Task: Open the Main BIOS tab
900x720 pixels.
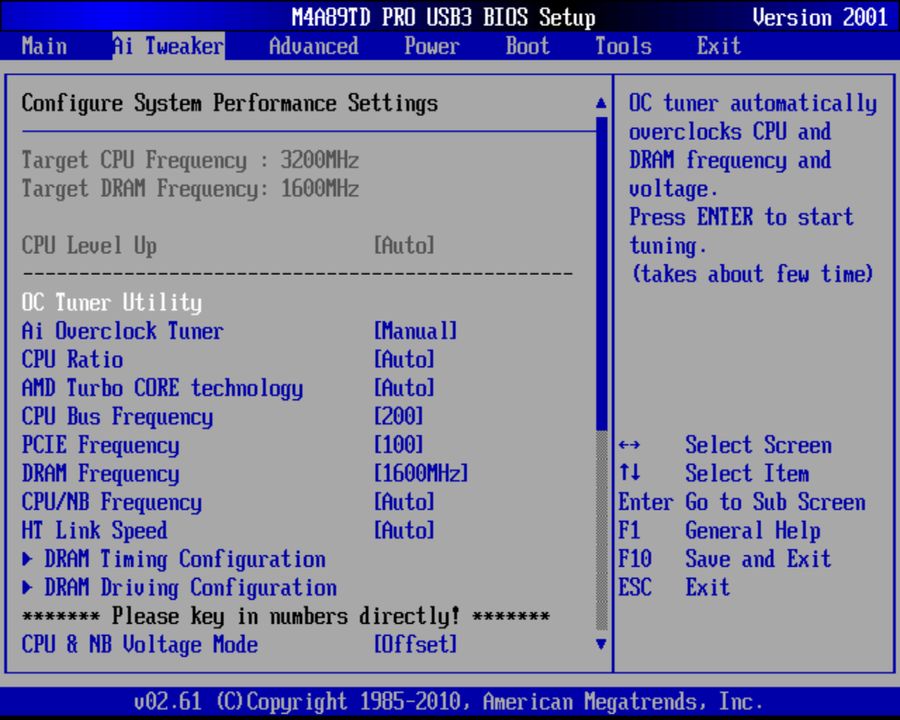Action: click(44, 46)
